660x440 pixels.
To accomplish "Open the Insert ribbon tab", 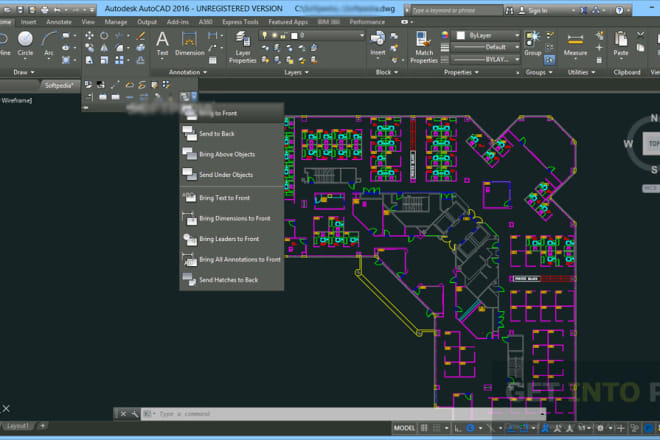I will coord(28,22).
